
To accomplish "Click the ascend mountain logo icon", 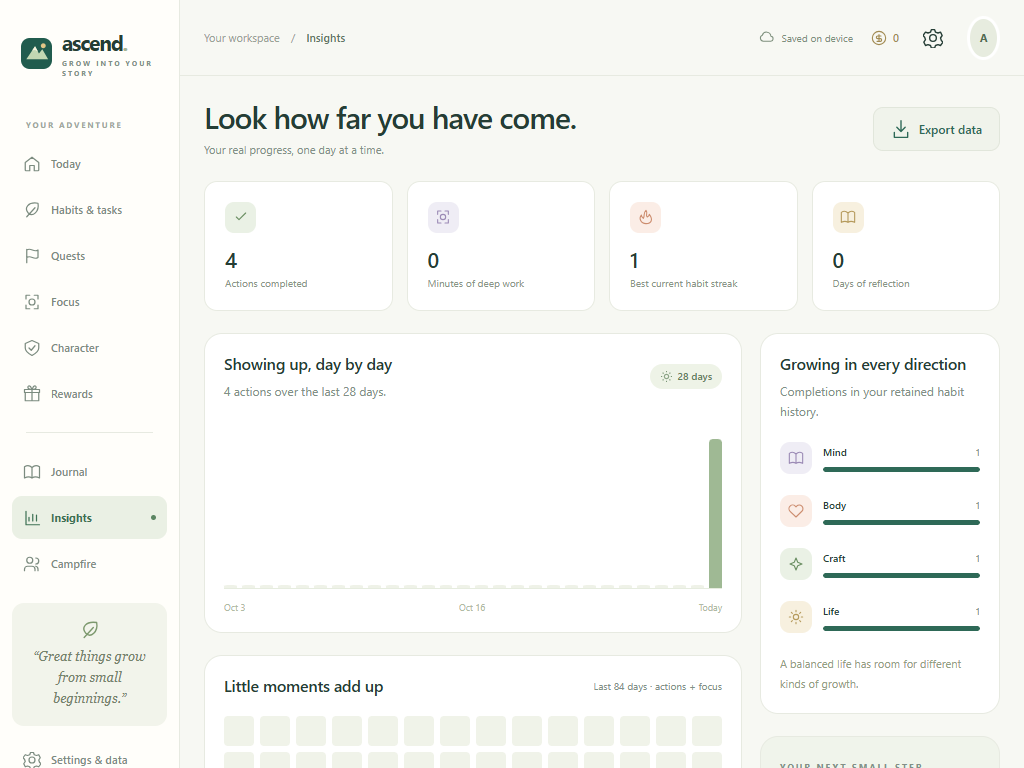I will (37, 53).
